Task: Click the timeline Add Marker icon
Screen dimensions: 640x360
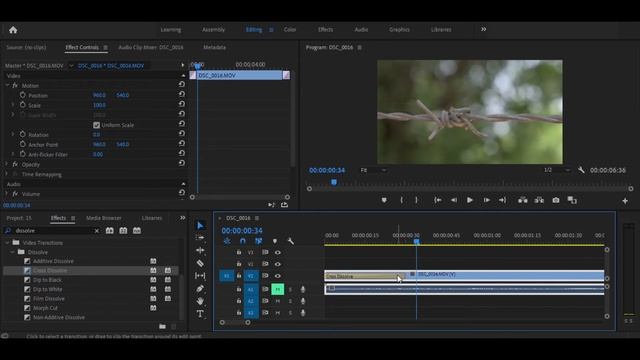Action: pyautogui.click(x=275, y=241)
